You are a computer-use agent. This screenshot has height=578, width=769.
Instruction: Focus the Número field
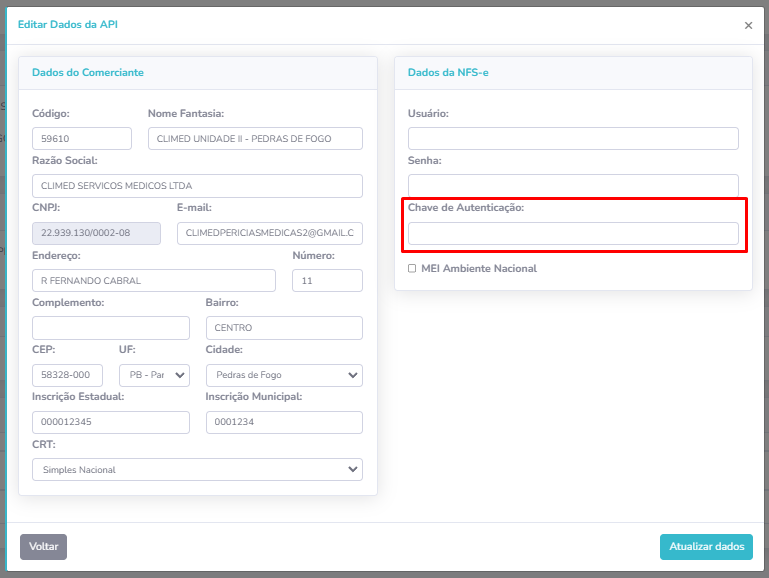point(327,281)
